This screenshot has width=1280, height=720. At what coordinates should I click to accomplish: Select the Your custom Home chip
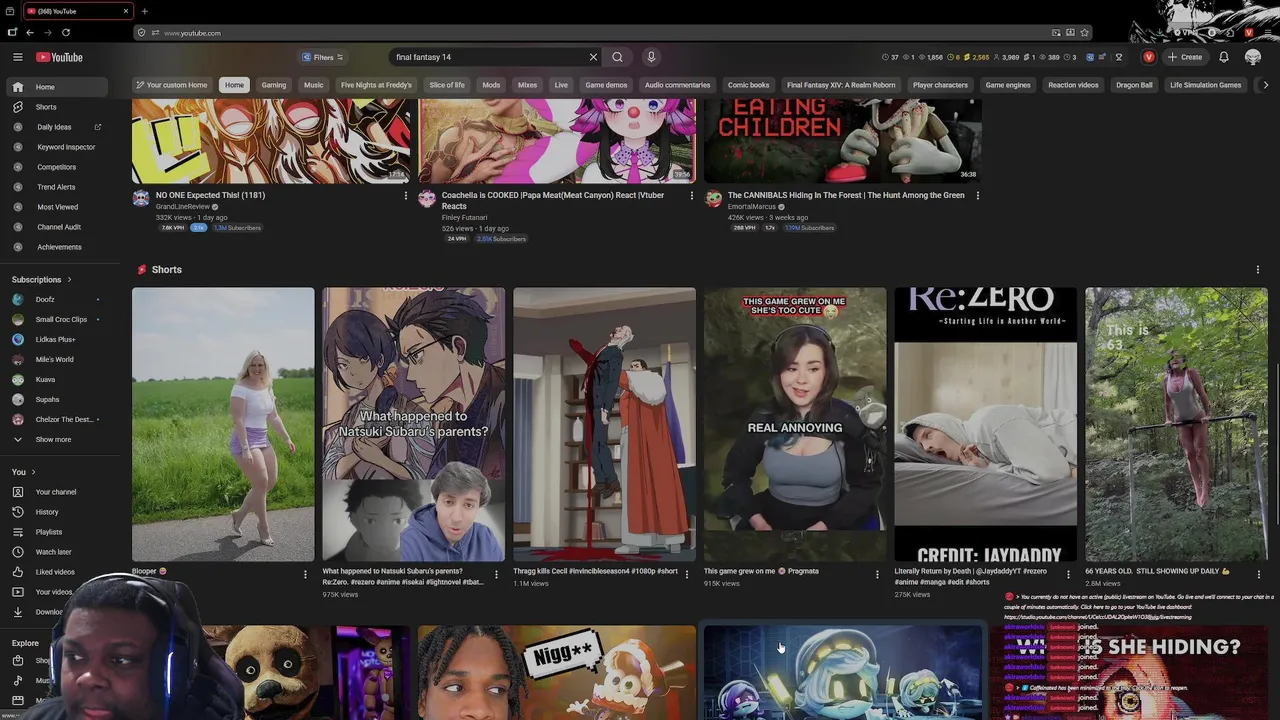point(172,85)
